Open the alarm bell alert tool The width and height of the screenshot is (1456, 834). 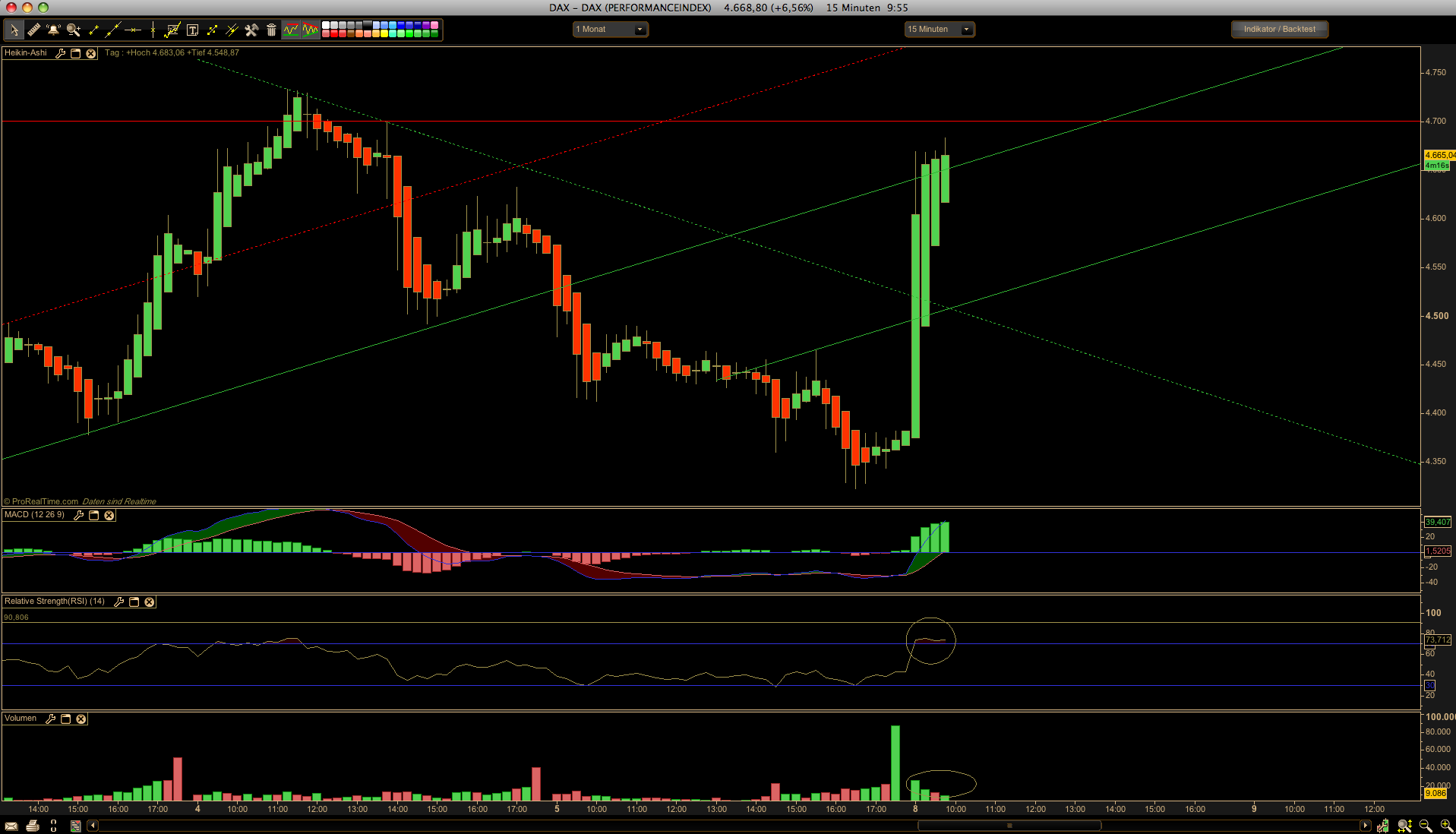[x=53, y=30]
